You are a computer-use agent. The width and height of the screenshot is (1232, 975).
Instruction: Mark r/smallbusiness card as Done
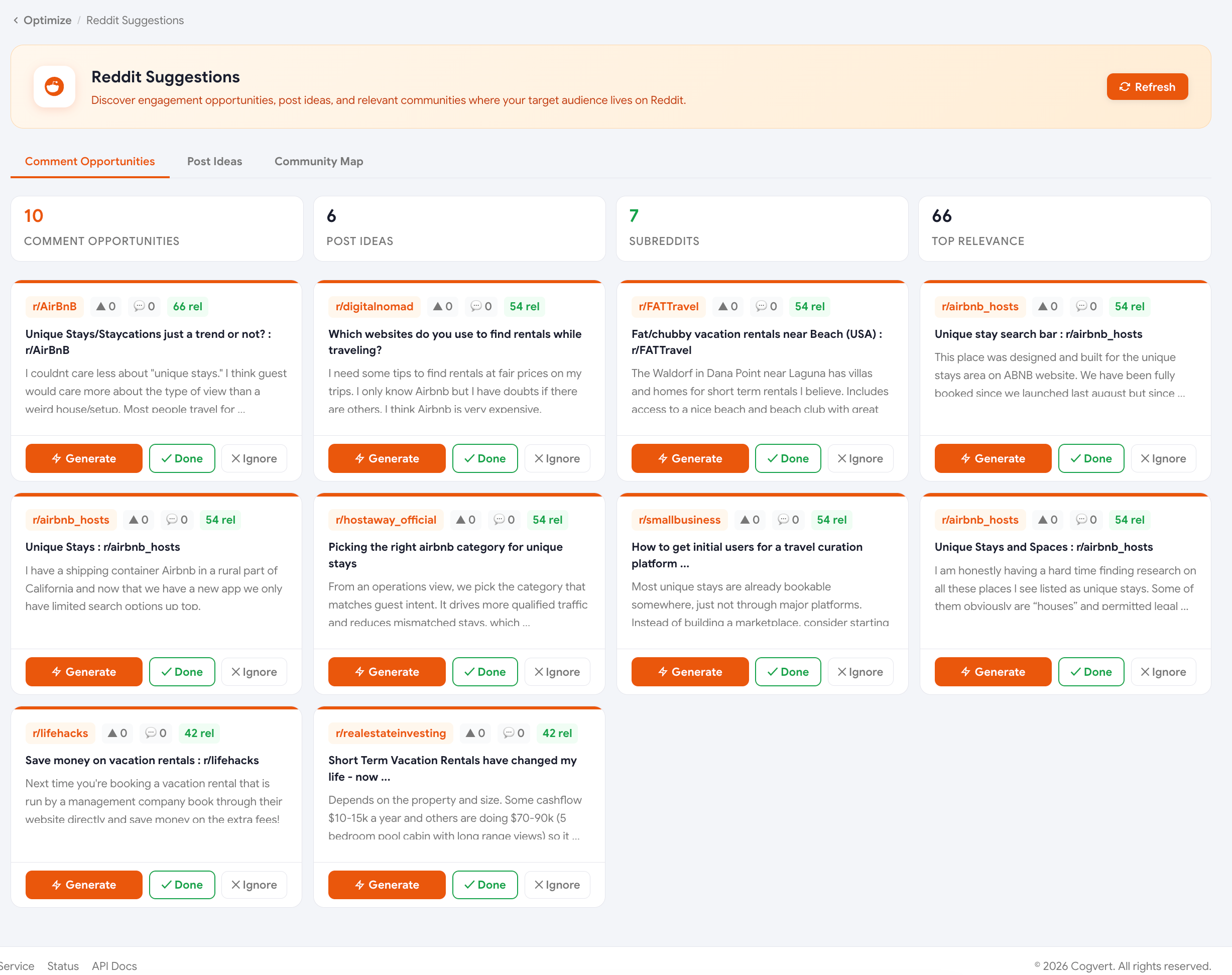788,672
